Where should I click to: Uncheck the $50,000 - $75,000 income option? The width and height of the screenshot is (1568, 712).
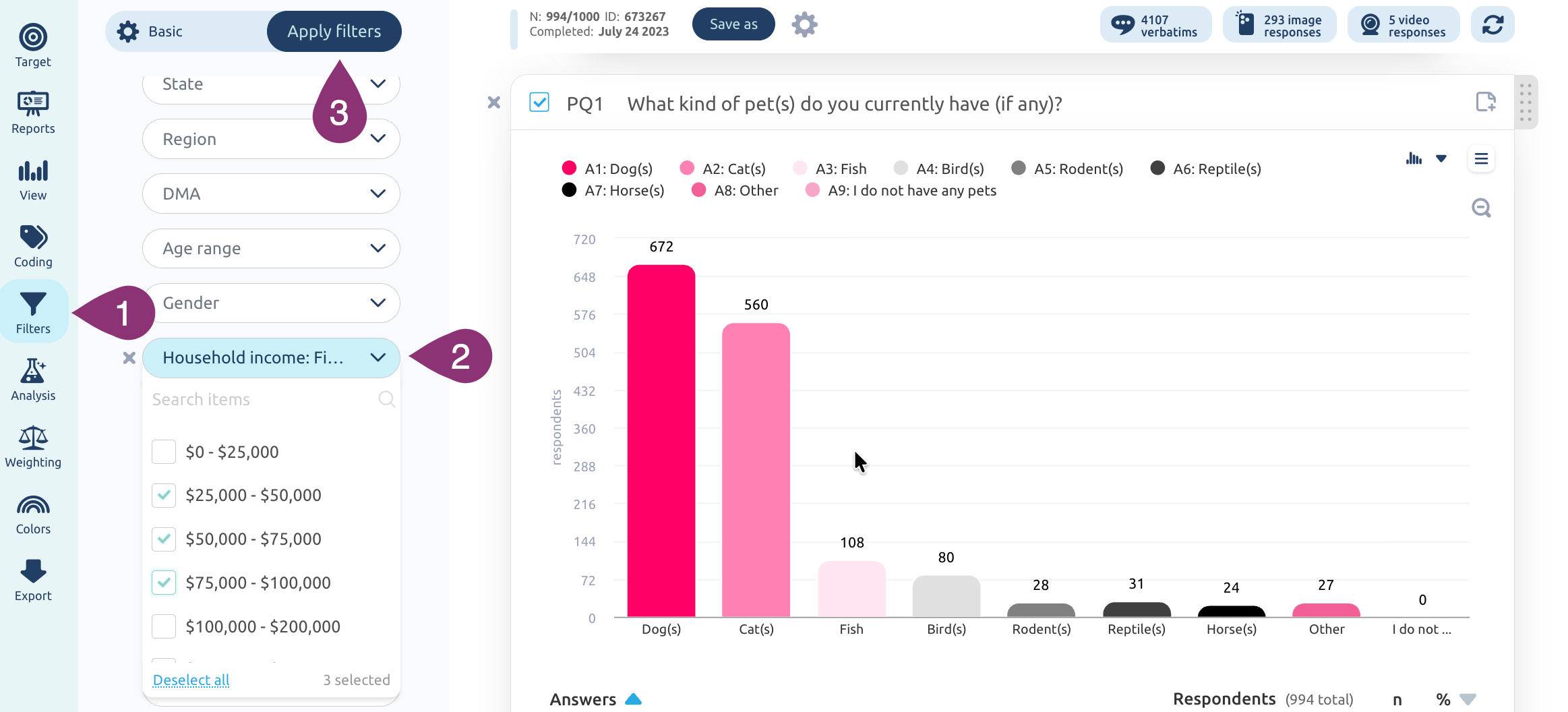point(164,539)
